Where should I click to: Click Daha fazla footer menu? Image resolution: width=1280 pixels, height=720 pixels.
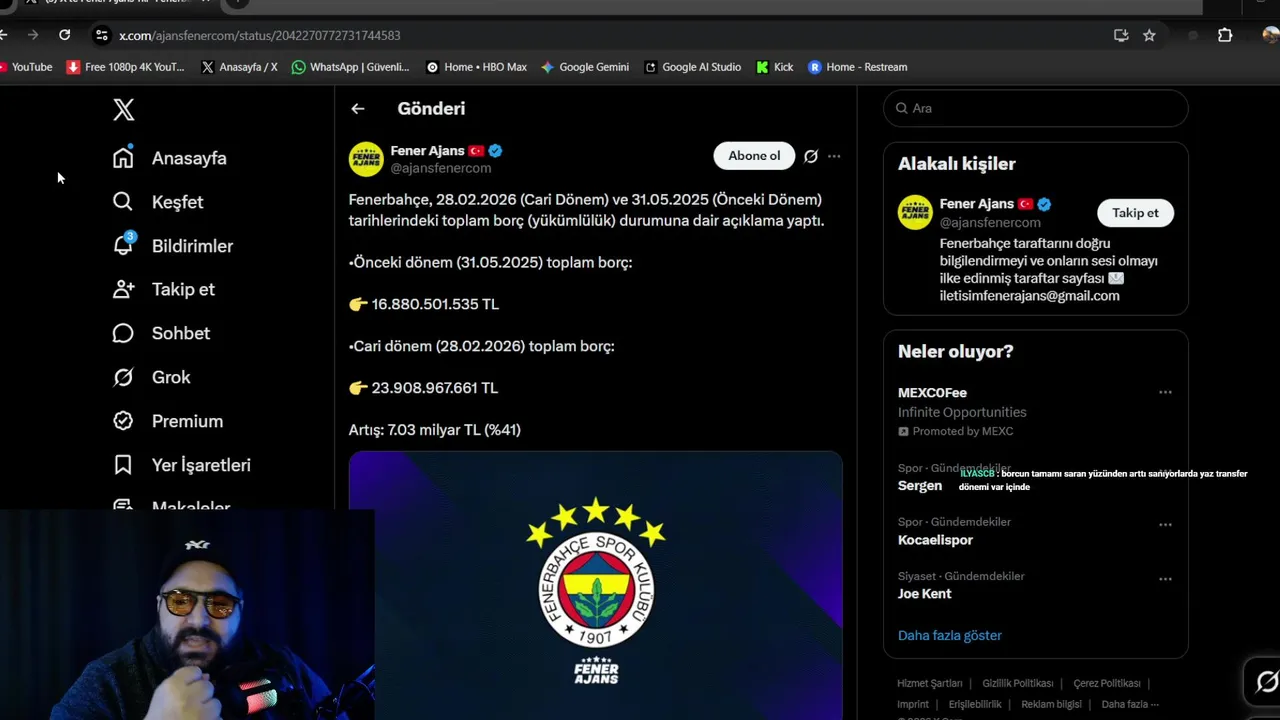point(1130,705)
